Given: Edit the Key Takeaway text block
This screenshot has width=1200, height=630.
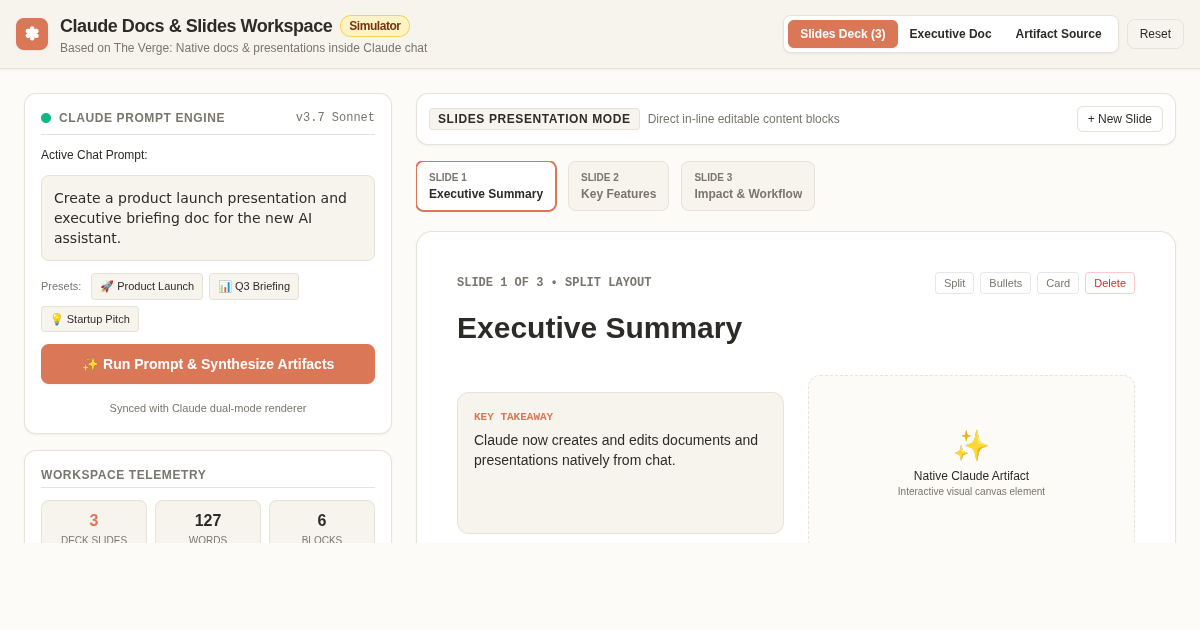Looking at the screenshot, I should [x=620, y=463].
